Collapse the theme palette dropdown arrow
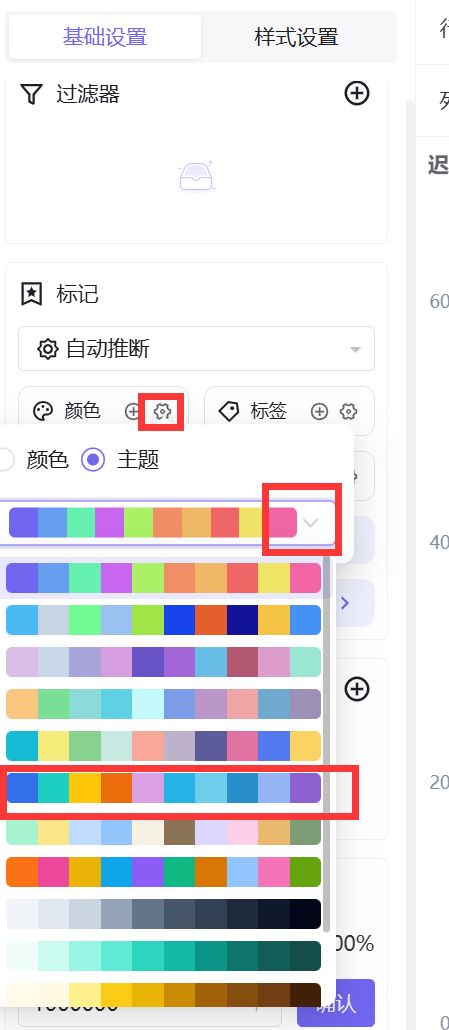The image size is (449, 1030). [310, 523]
